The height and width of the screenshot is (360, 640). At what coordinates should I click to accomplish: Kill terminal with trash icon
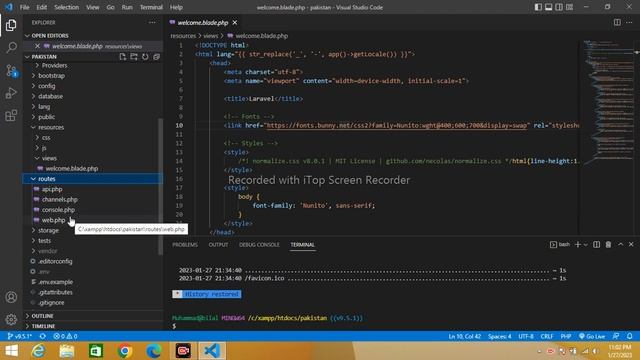608,244
